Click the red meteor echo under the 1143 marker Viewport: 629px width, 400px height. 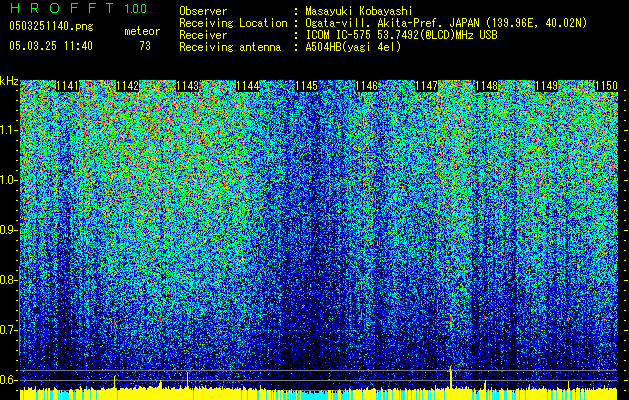pyautogui.click(x=187, y=318)
